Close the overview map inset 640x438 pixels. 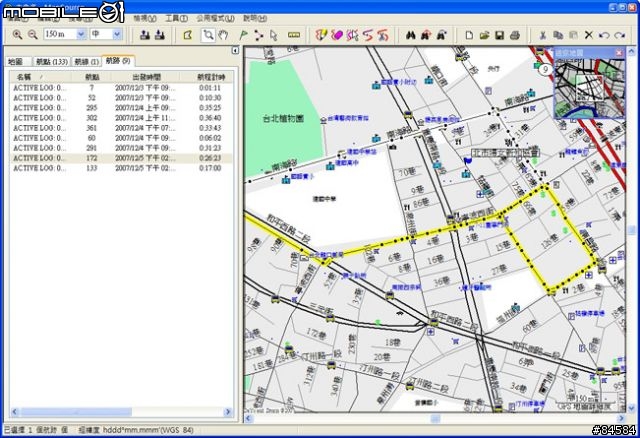coord(619,53)
